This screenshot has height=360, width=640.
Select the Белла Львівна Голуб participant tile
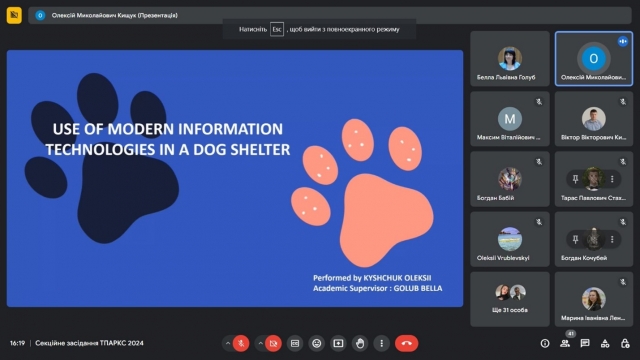tap(510, 59)
